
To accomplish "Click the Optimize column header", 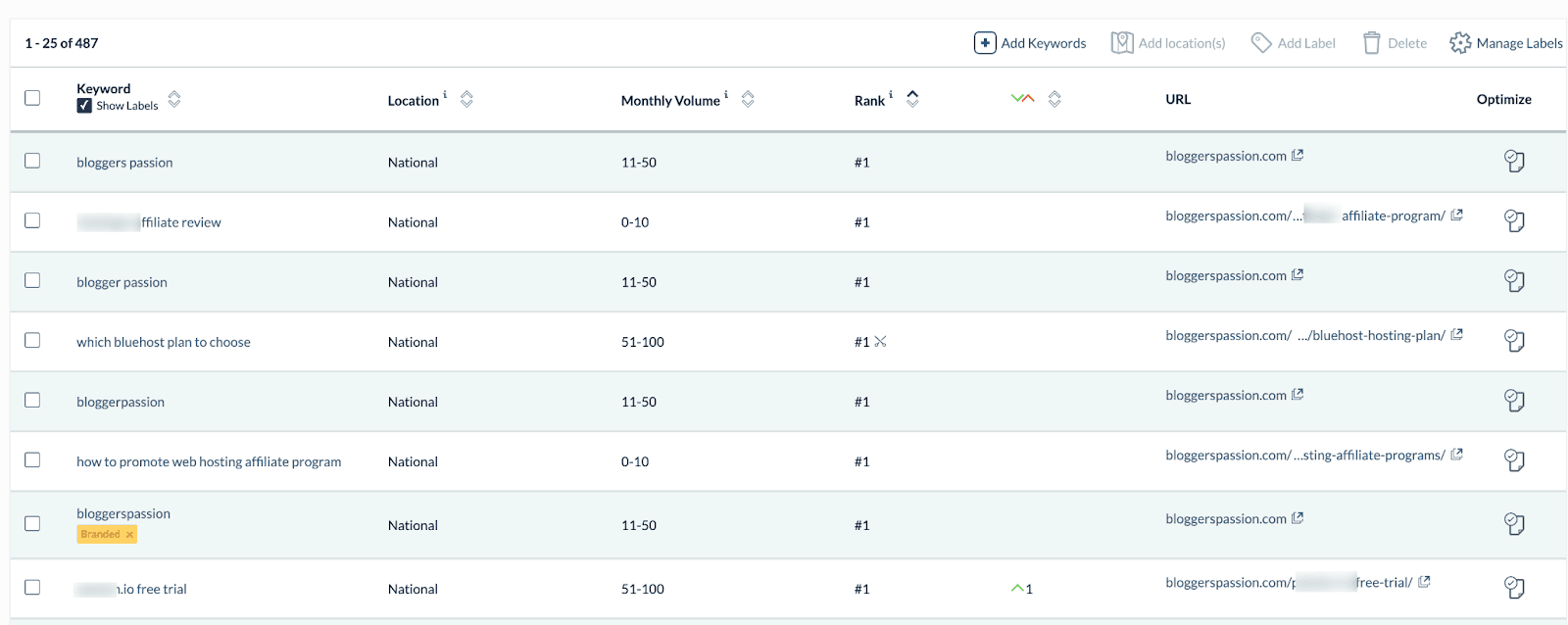I will (1504, 99).
